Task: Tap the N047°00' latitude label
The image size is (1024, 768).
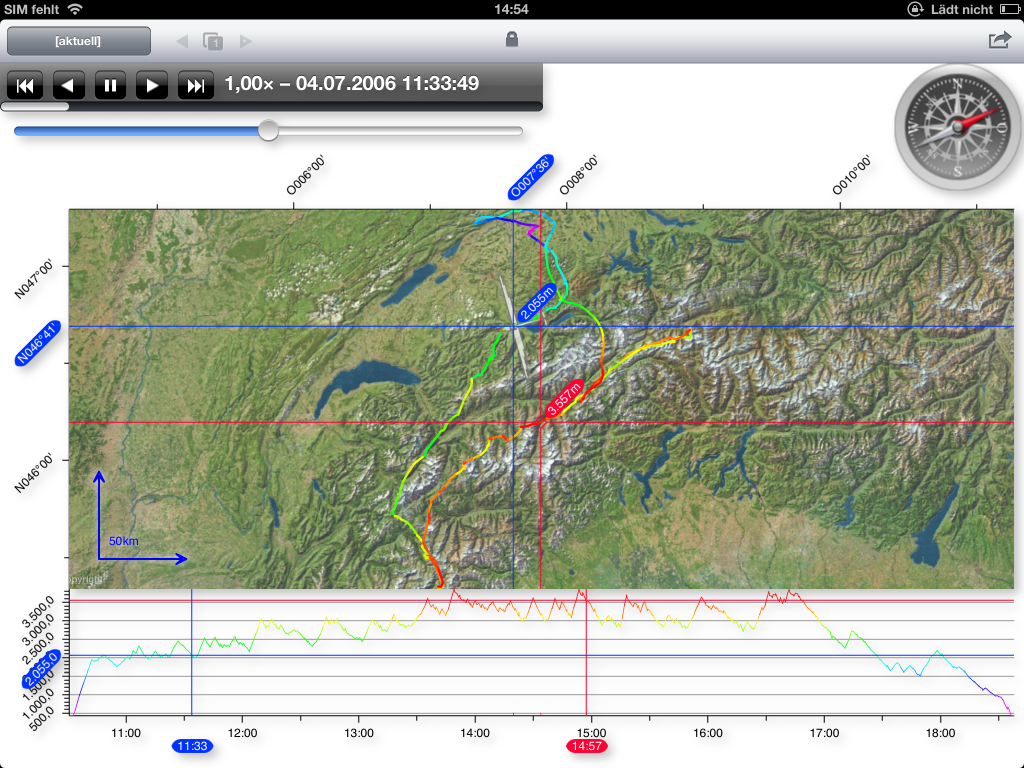Action: point(34,280)
